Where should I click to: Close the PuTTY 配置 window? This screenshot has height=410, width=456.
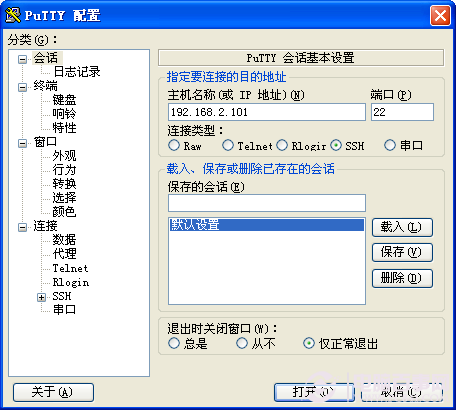pos(440,15)
